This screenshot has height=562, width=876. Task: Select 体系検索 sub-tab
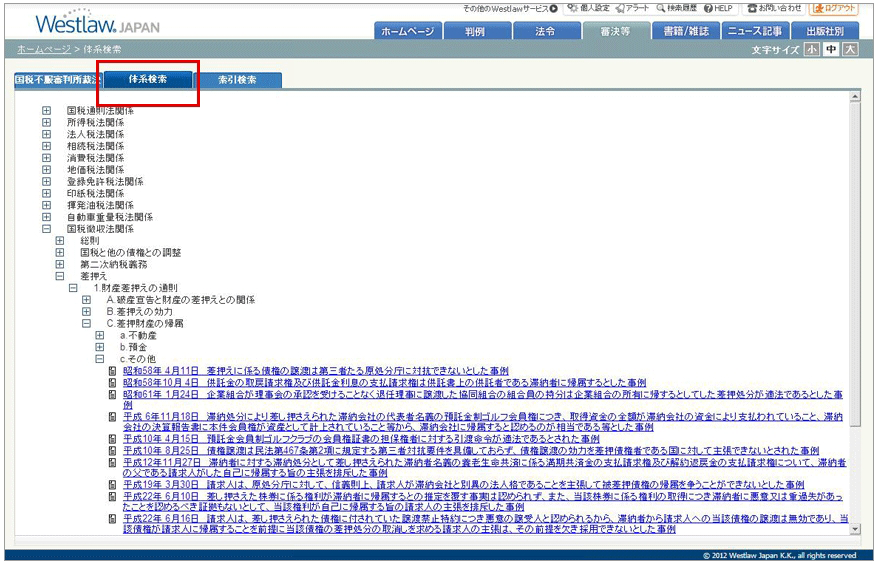[x=148, y=79]
